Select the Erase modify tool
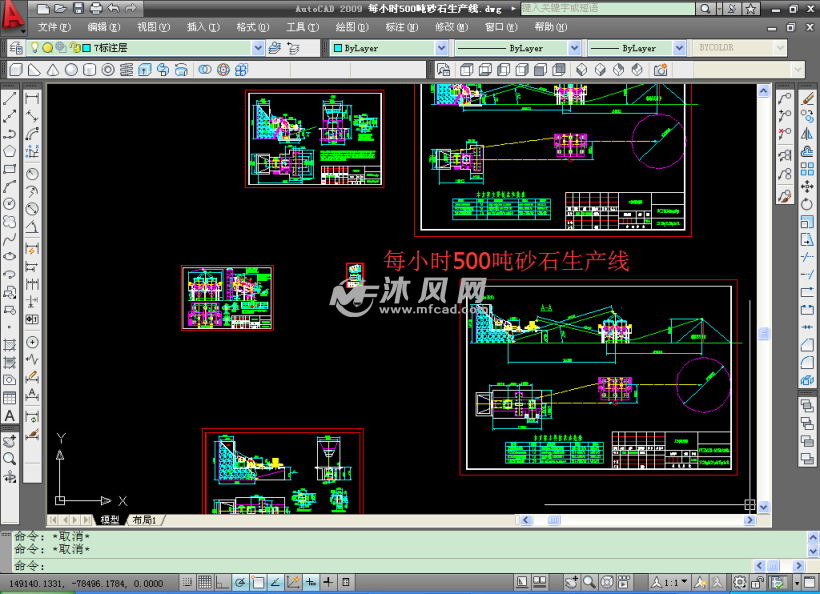Viewport: 820px width, 594px height. click(807, 98)
